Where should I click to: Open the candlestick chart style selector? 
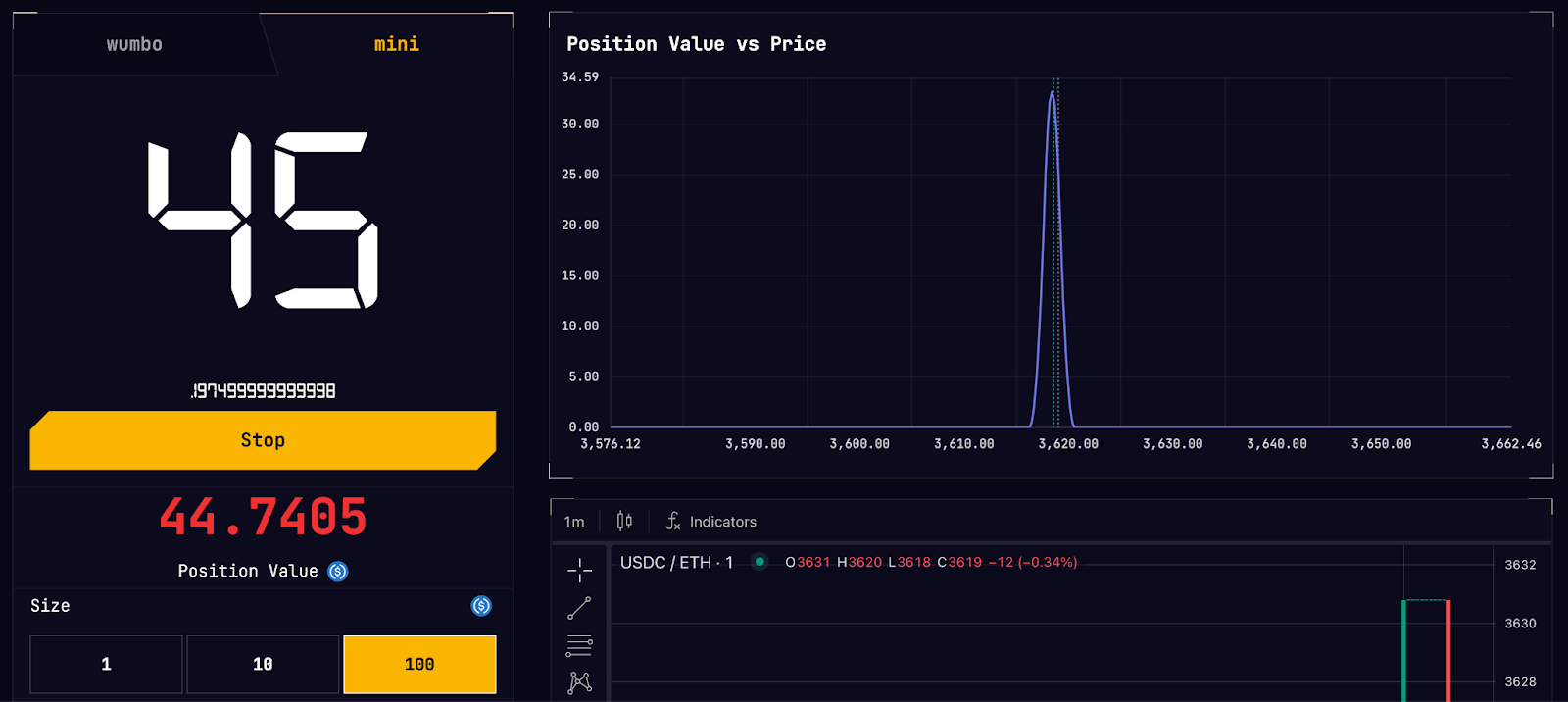tap(624, 521)
